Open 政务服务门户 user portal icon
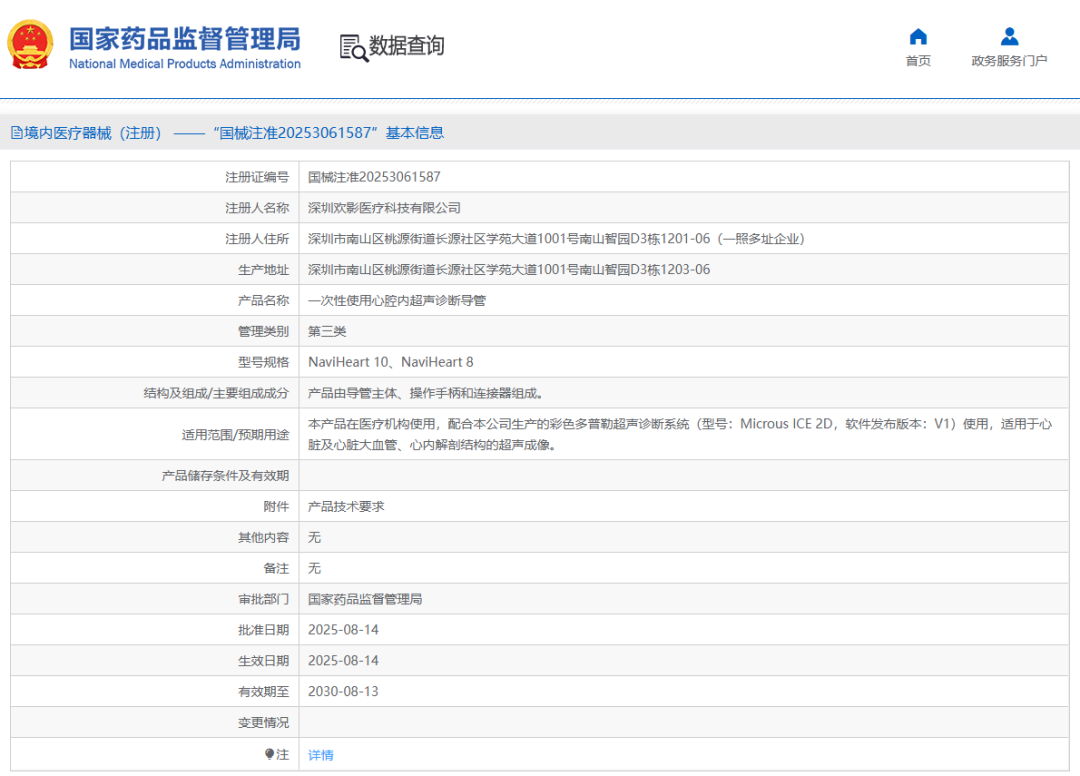 1010,36
